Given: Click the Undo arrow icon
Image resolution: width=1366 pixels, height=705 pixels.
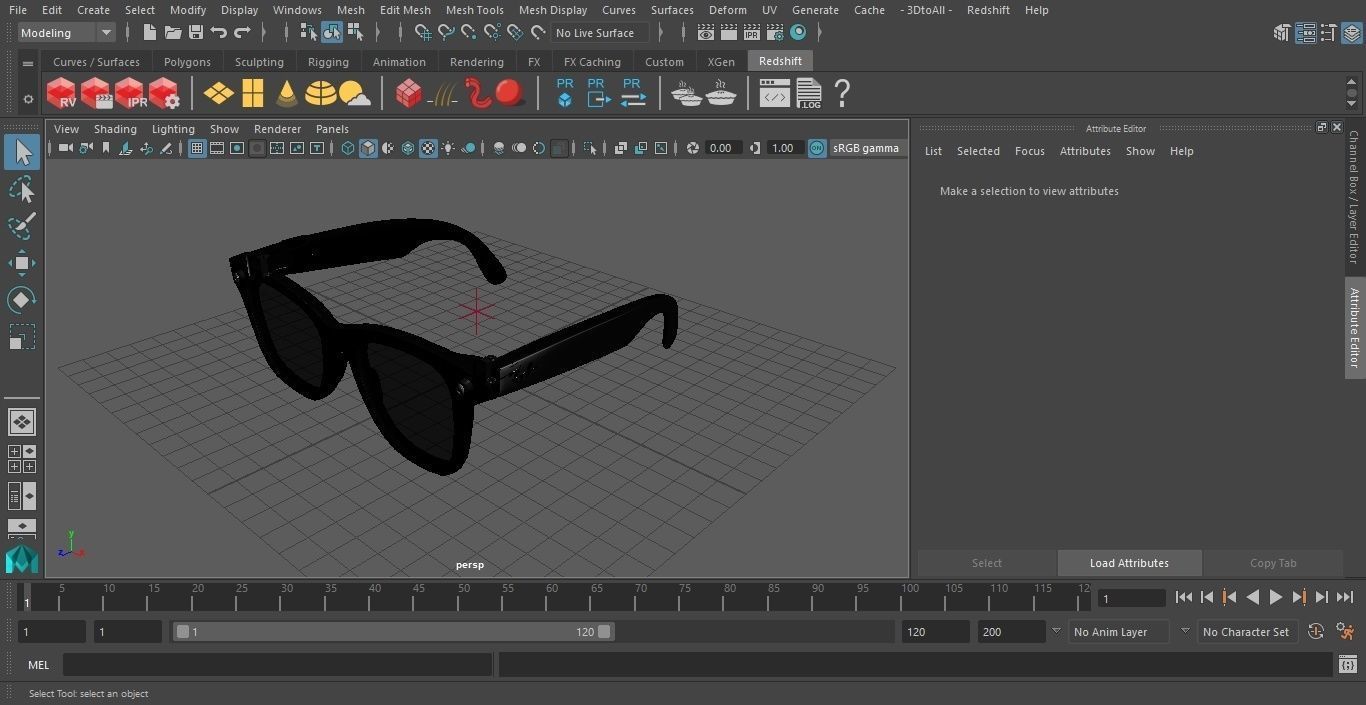Looking at the screenshot, I should pos(219,33).
